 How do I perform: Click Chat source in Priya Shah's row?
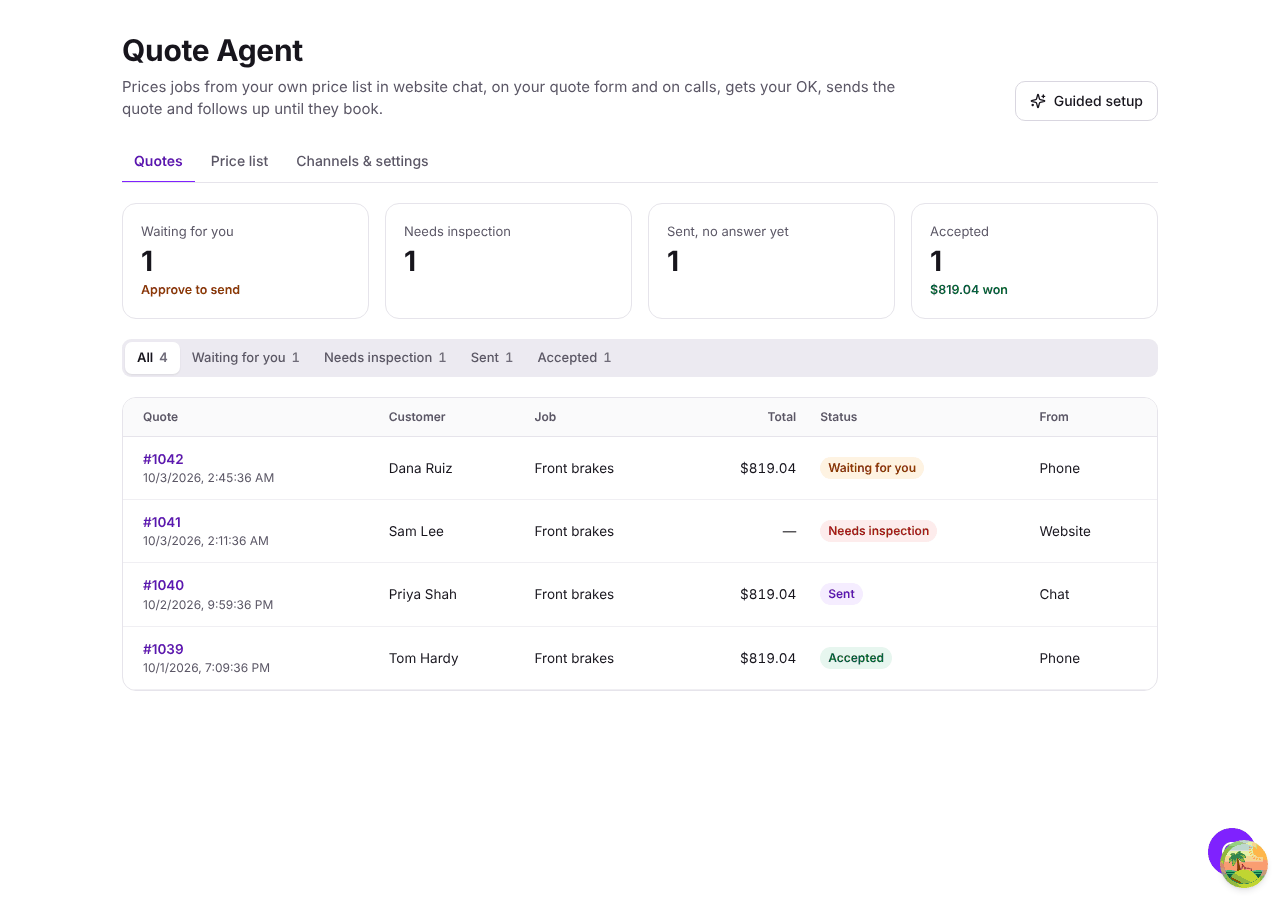point(1054,594)
